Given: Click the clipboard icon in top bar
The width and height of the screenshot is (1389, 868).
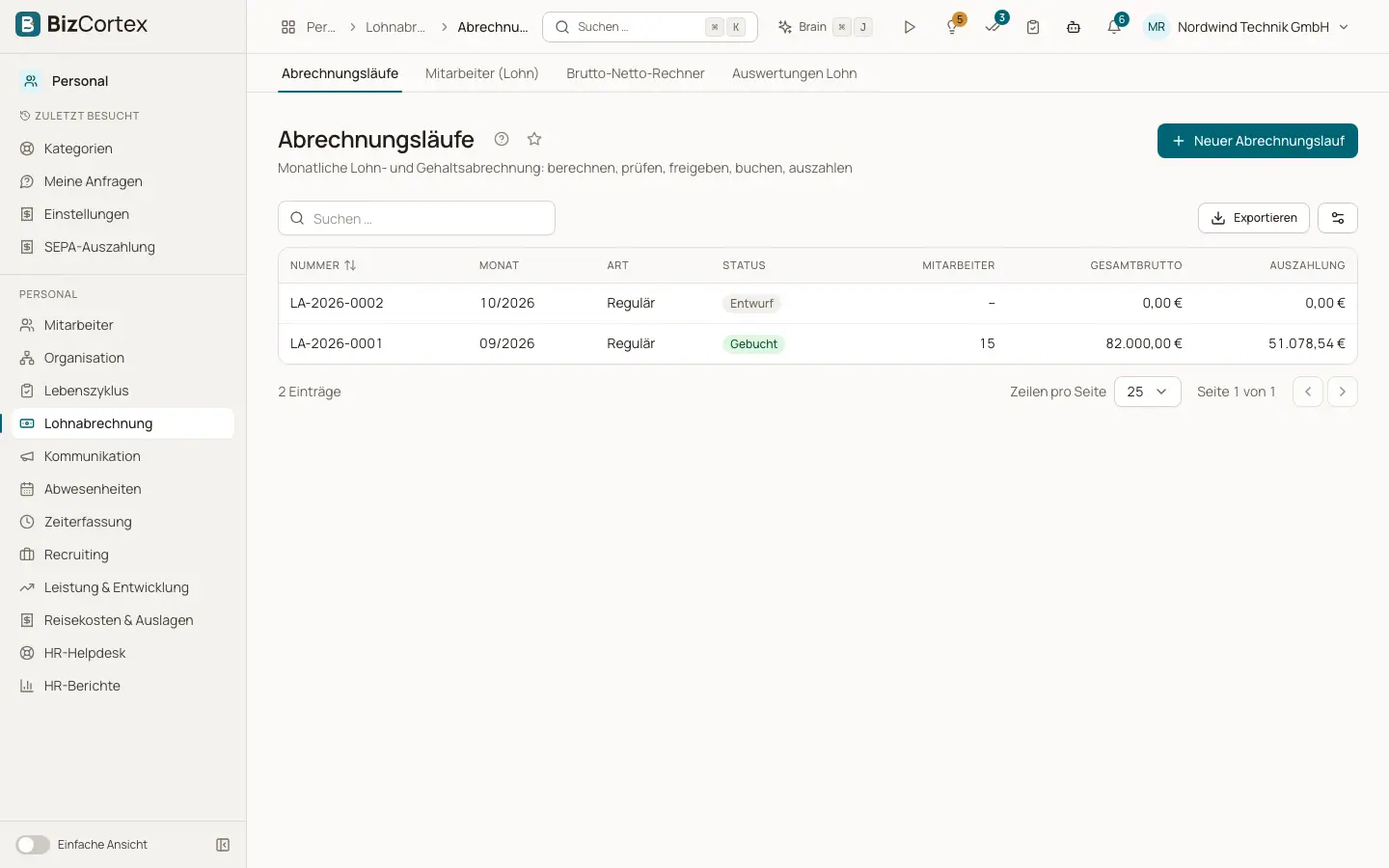Looking at the screenshot, I should click(x=1033, y=27).
